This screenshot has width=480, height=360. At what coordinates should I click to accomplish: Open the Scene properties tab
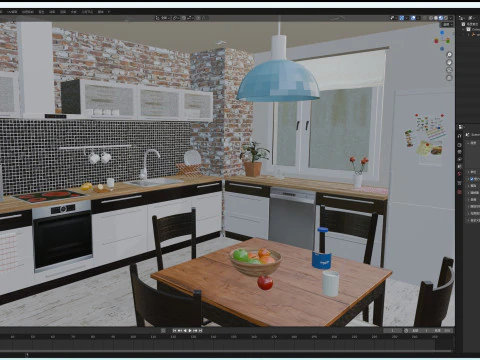coord(459,166)
